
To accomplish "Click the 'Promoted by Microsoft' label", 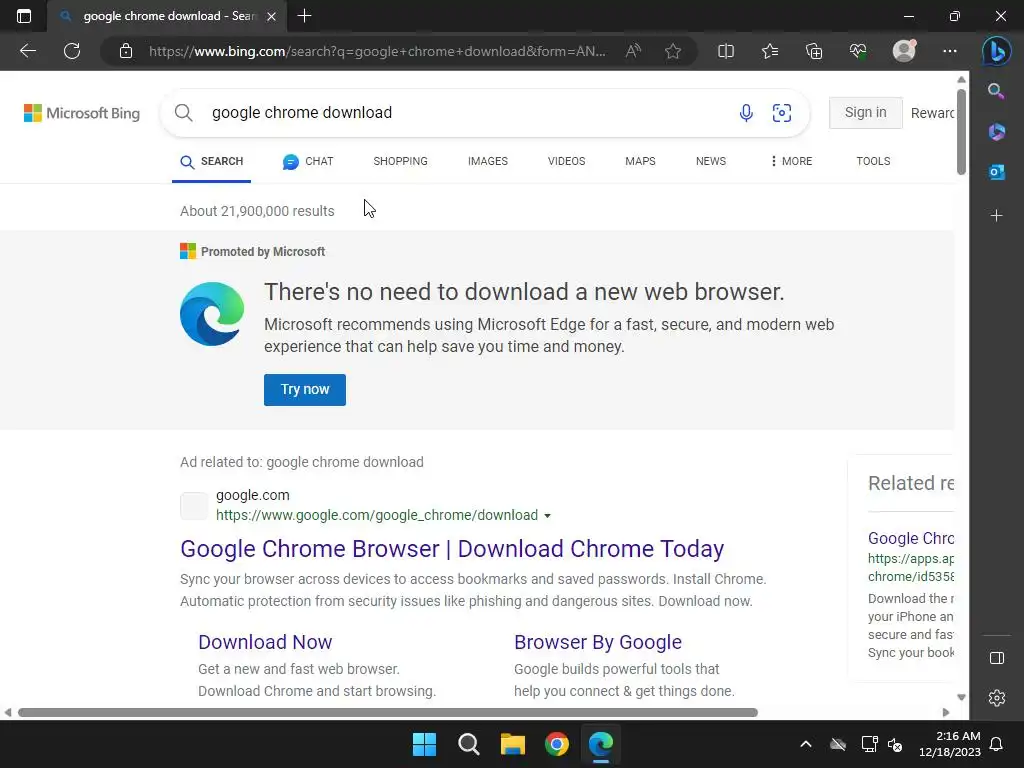I will coord(263,251).
